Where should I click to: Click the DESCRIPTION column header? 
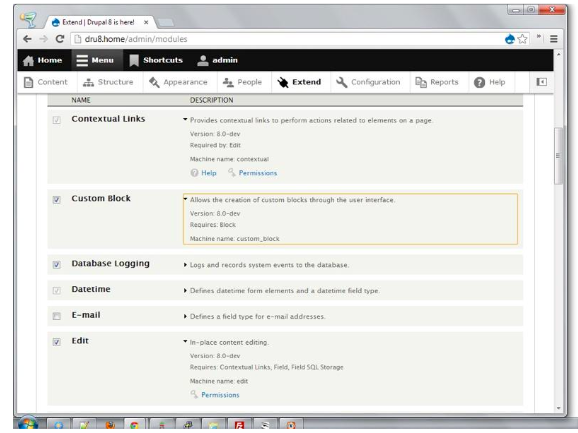click(x=212, y=100)
